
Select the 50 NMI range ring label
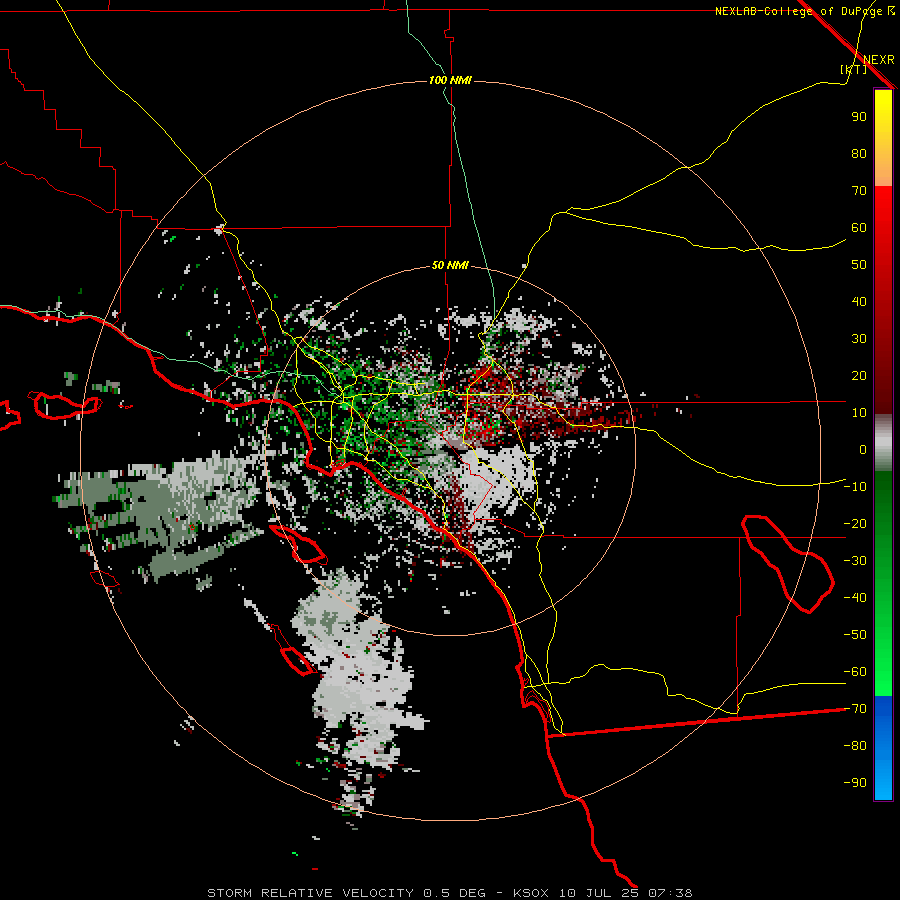[x=450, y=265]
